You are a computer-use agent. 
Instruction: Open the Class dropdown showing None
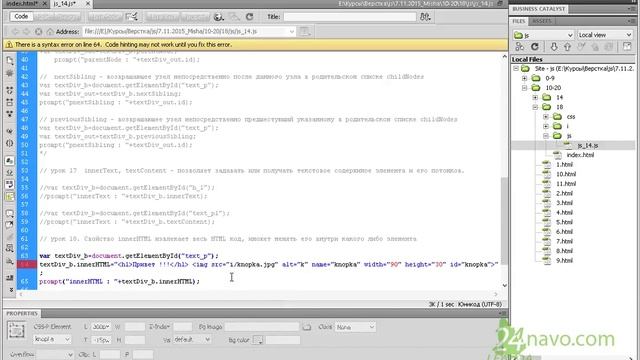coord(355,327)
